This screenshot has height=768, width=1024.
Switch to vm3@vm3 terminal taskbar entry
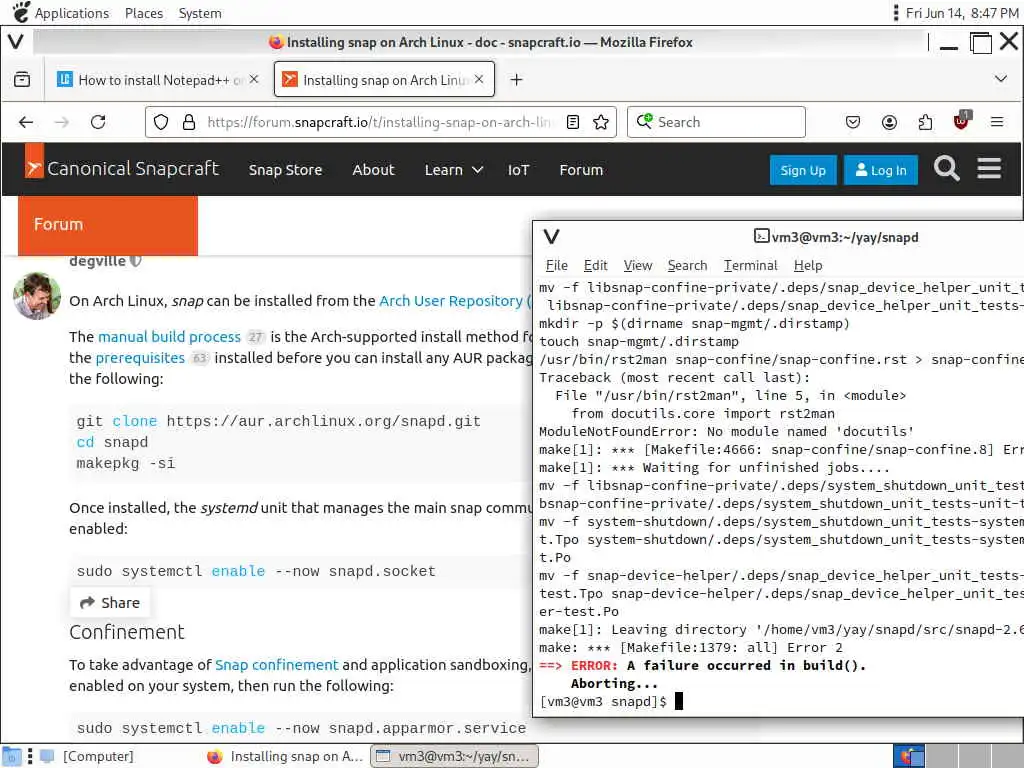(x=455, y=756)
